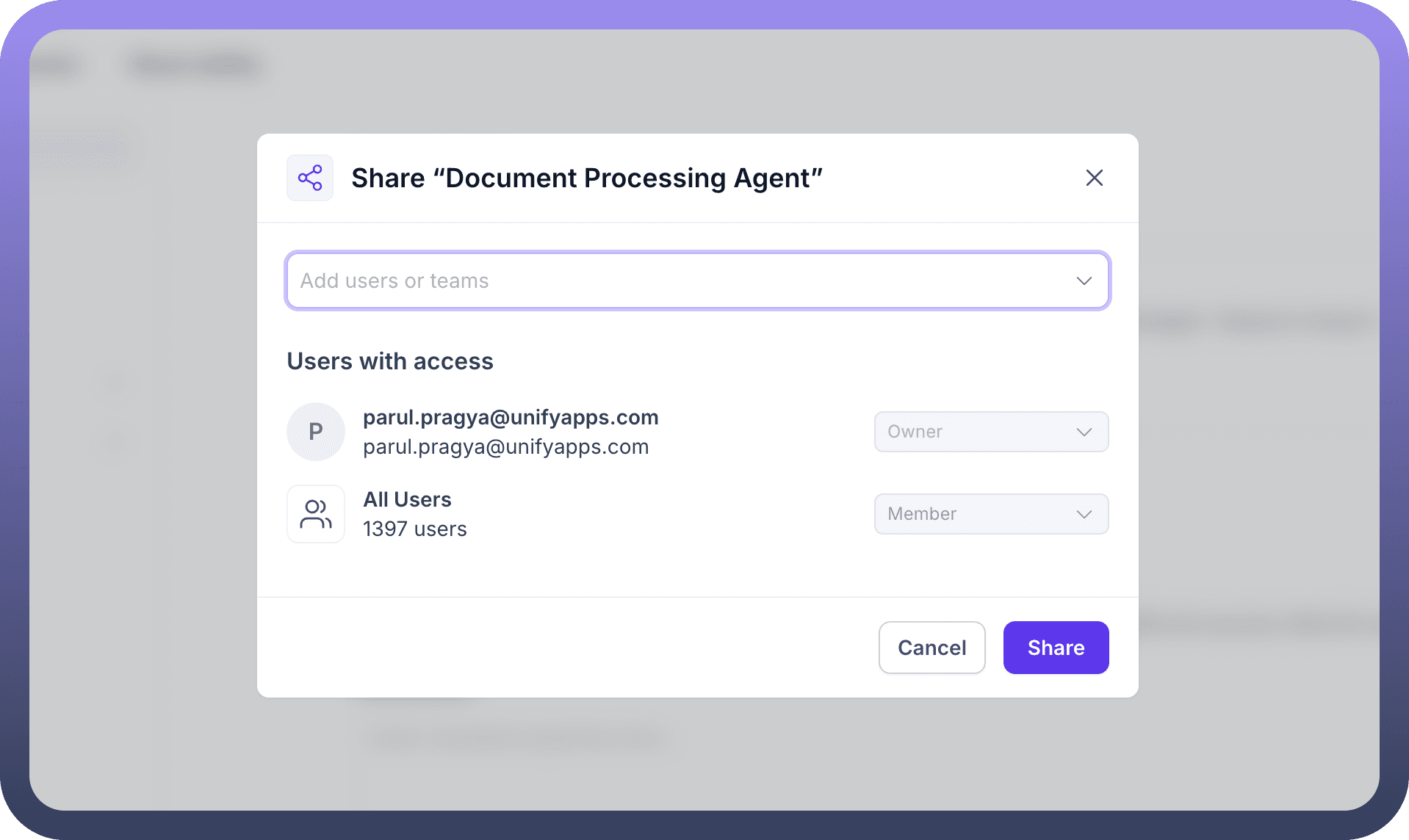Open the Member role dropdown
1409x840 pixels.
[x=977, y=514]
